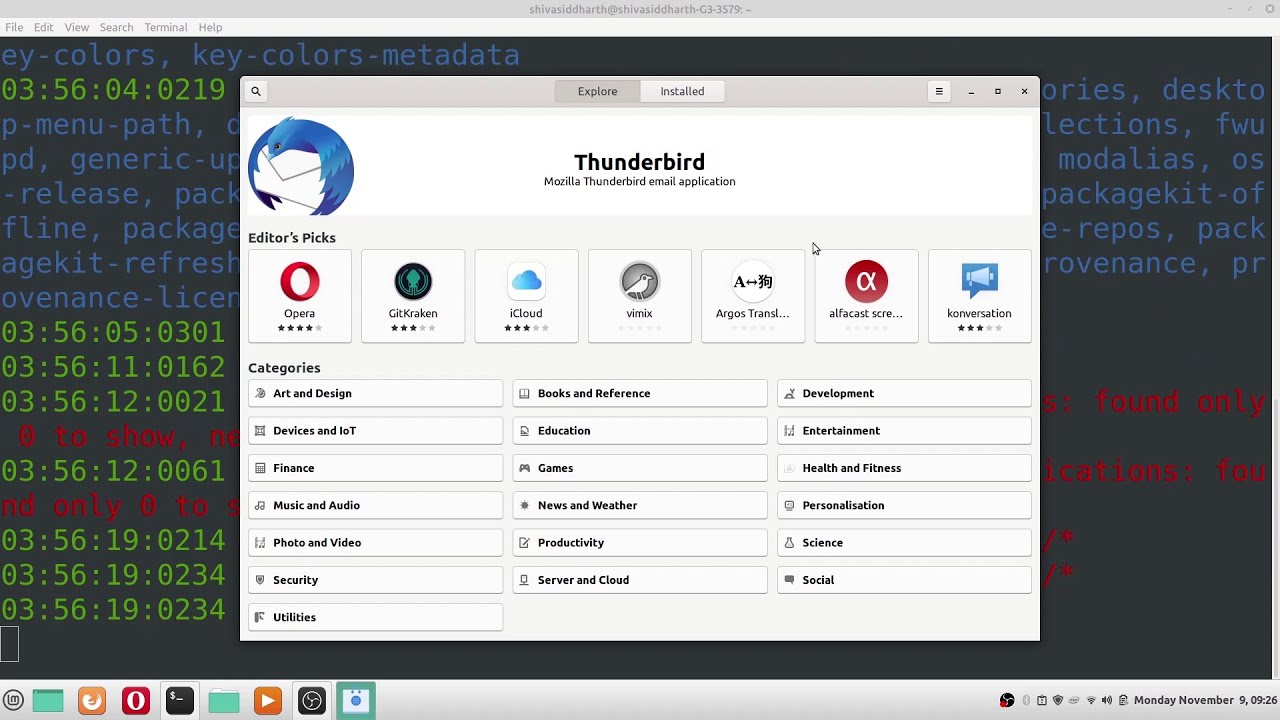Open the Art and Design category

click(376, 393)
